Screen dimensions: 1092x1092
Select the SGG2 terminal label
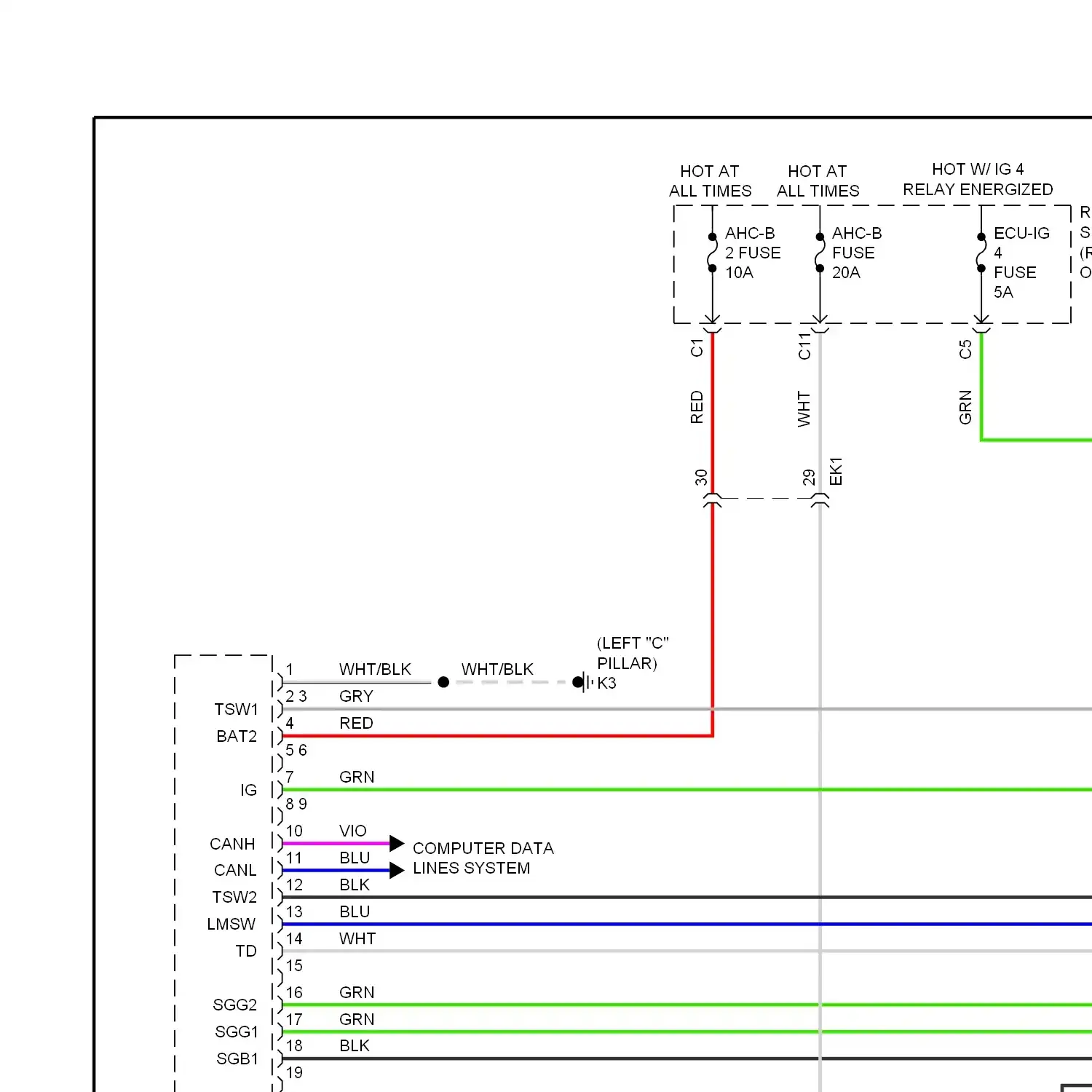[234, 1005]
